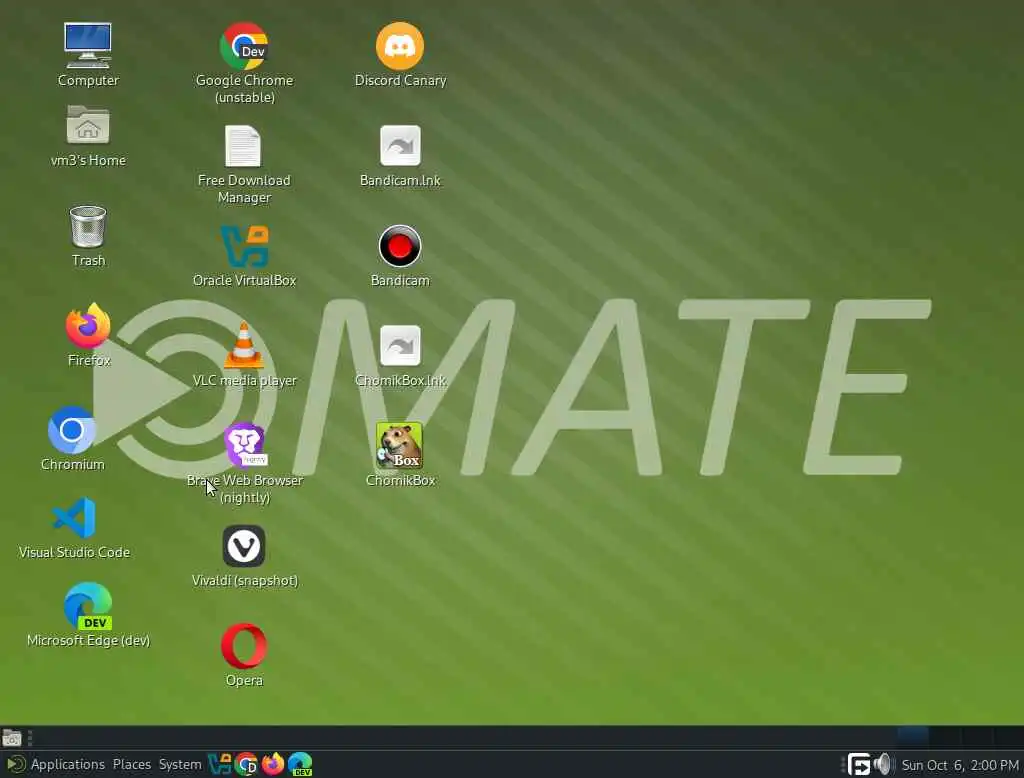1024x778 pixels.
Task: Select the Free Download Manager icon
Action: point(243,146)
